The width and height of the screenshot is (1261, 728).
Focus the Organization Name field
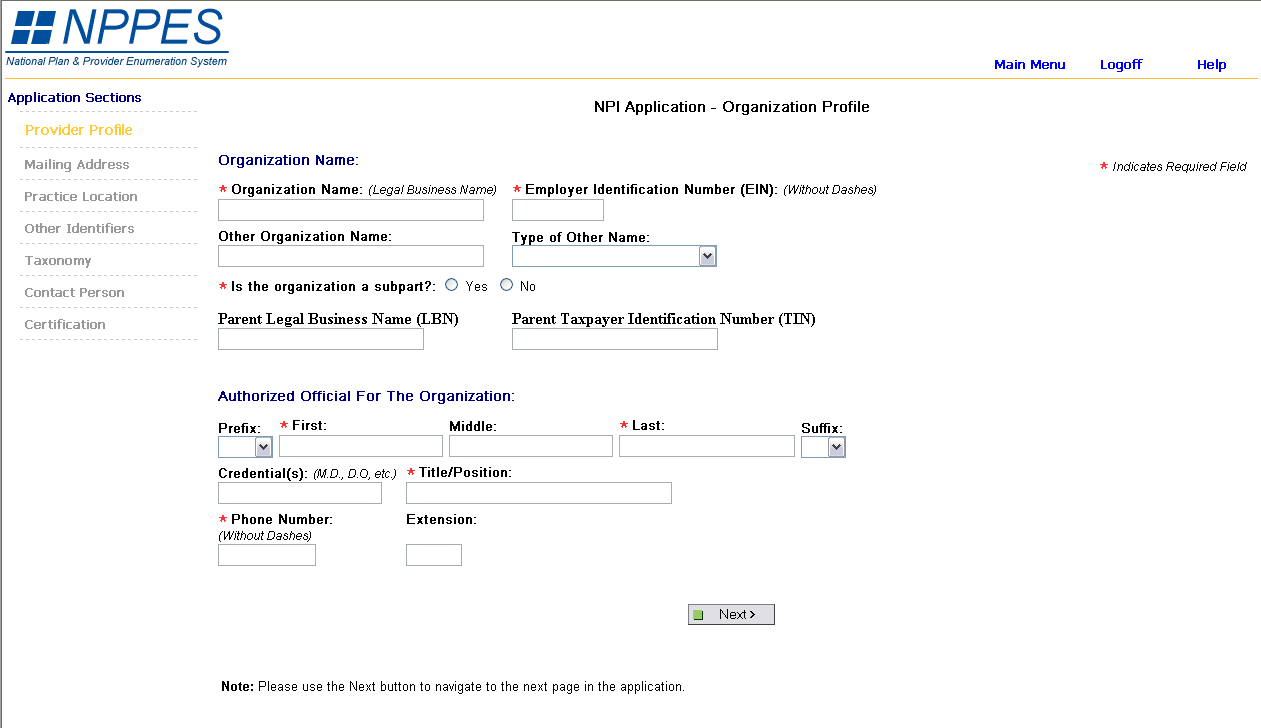[x=350, y=210]
